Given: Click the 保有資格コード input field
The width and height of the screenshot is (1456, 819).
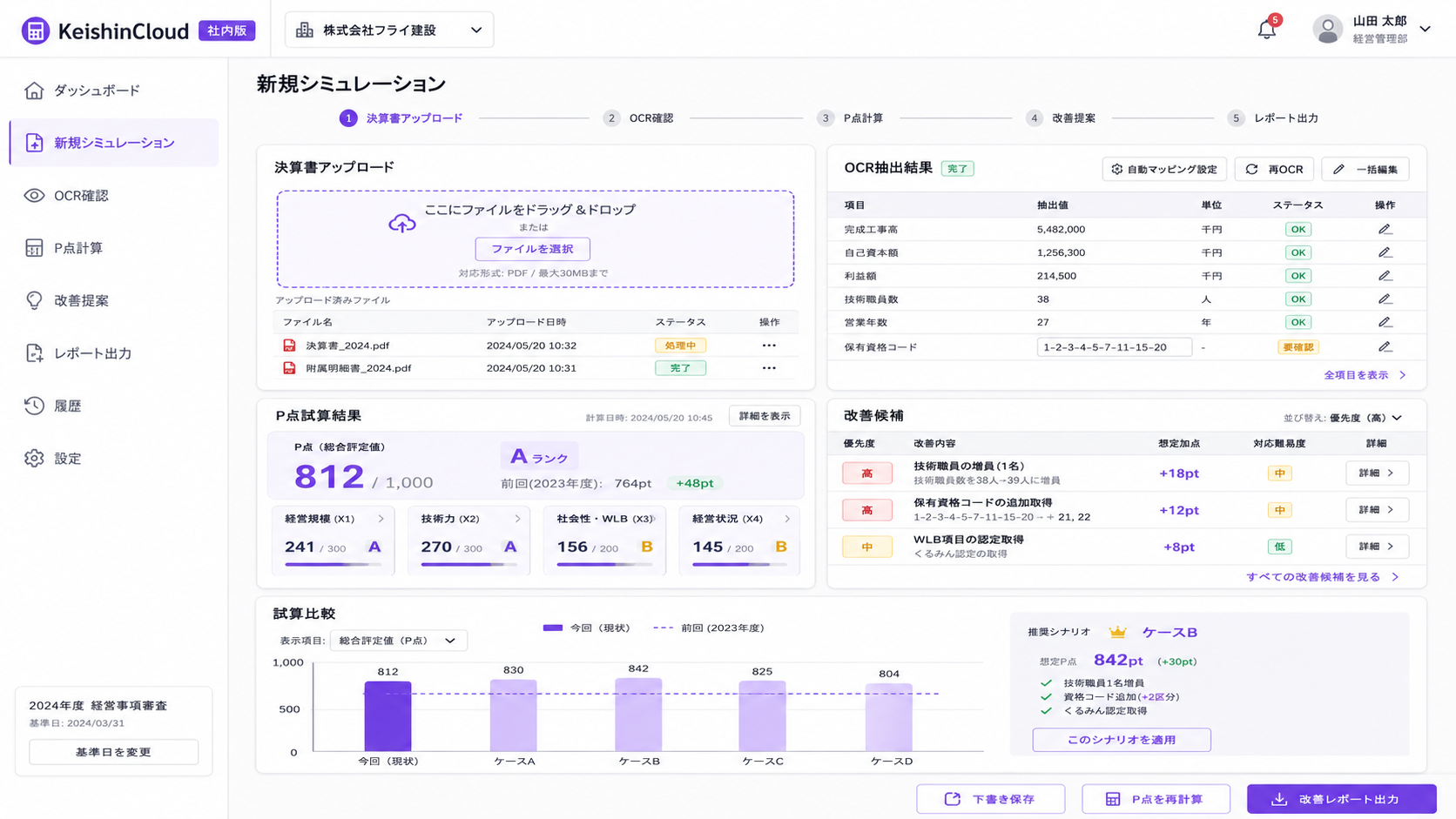Looking at the screenshot, I should 1114,347.
